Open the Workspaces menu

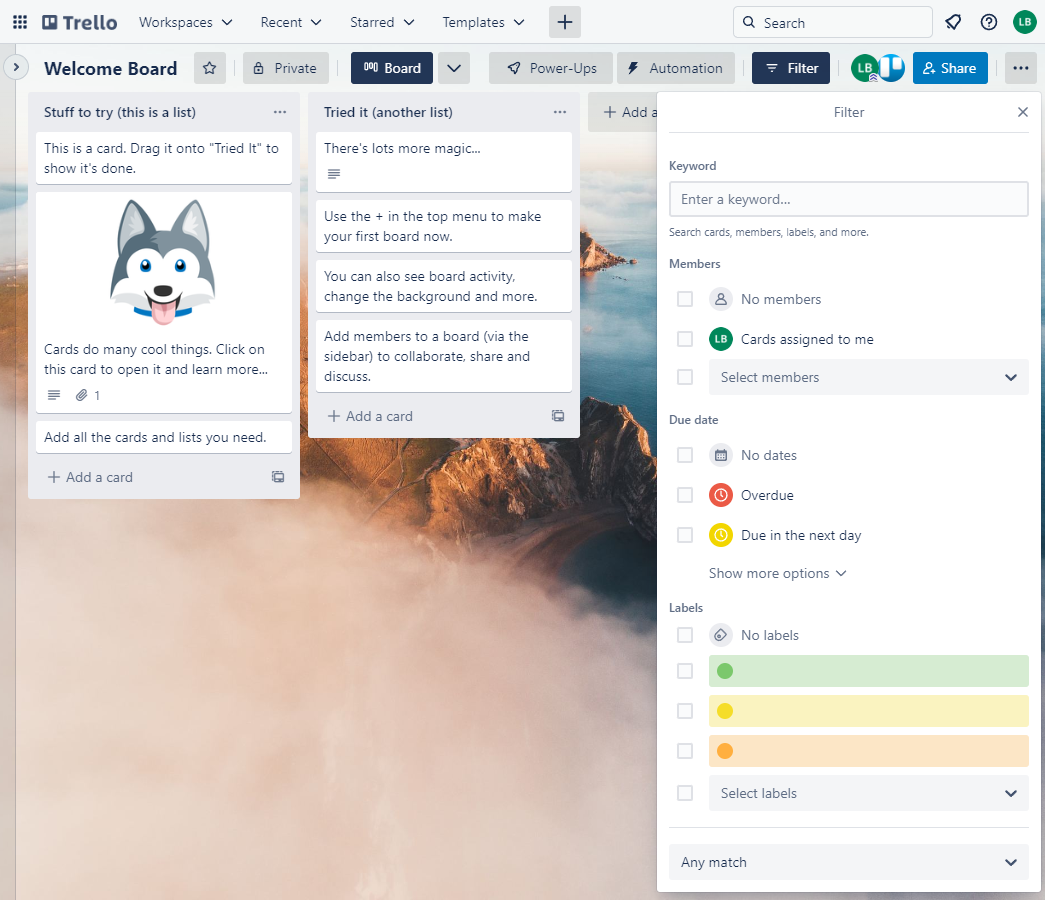[185, 22]
